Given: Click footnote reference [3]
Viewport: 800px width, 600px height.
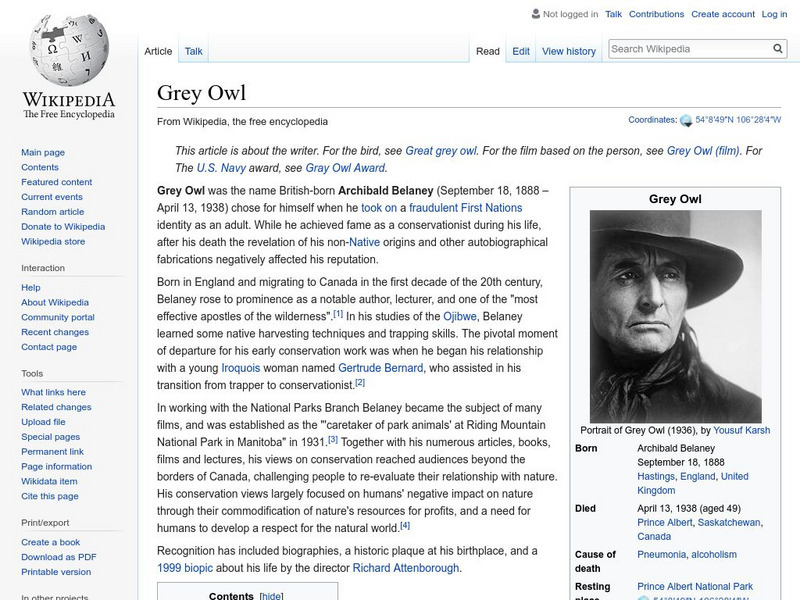Looking at the screenshot, I should tap(333, 439).
